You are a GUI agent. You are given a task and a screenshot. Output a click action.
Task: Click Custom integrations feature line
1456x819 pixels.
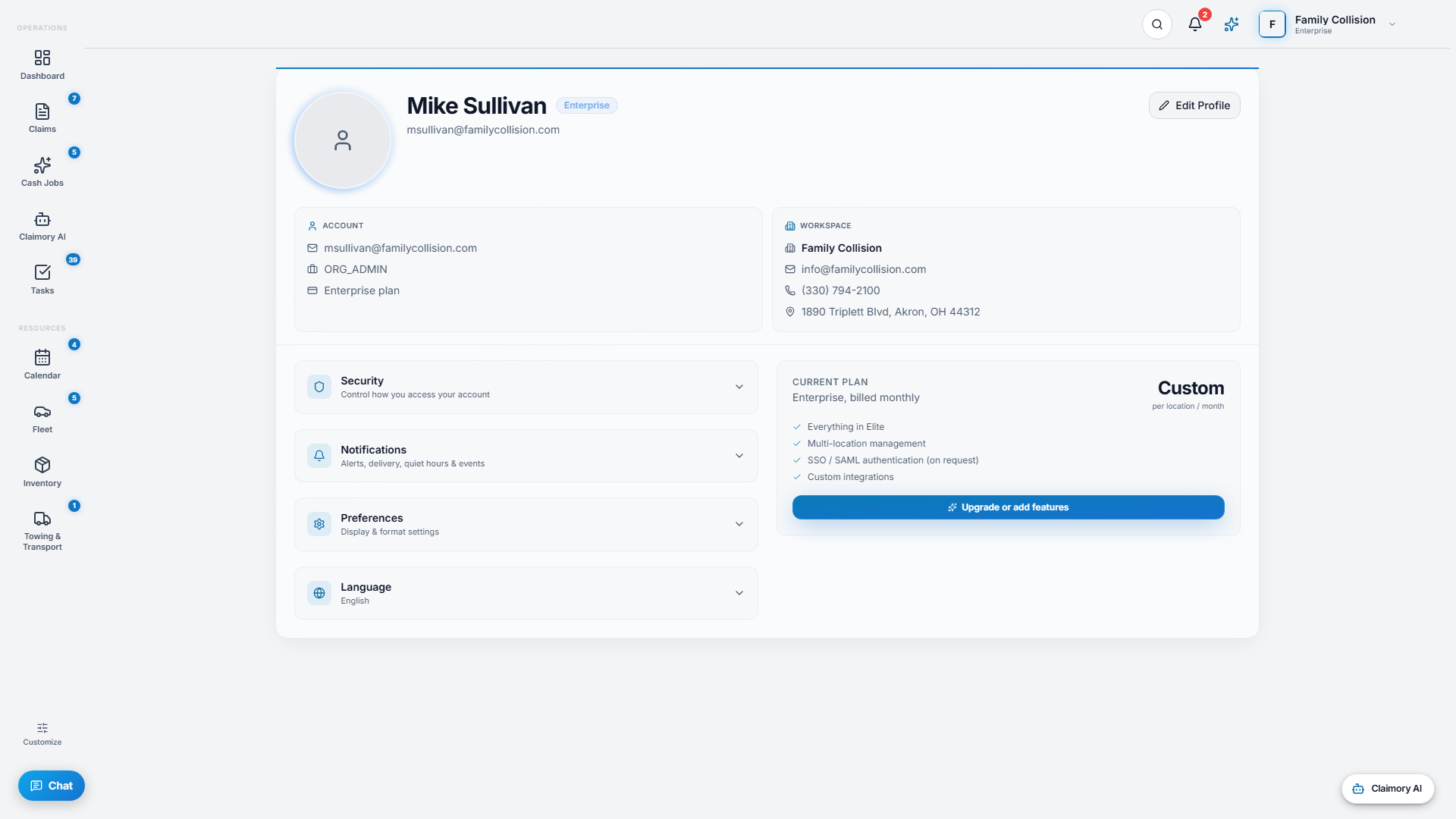tap(850, 477)
